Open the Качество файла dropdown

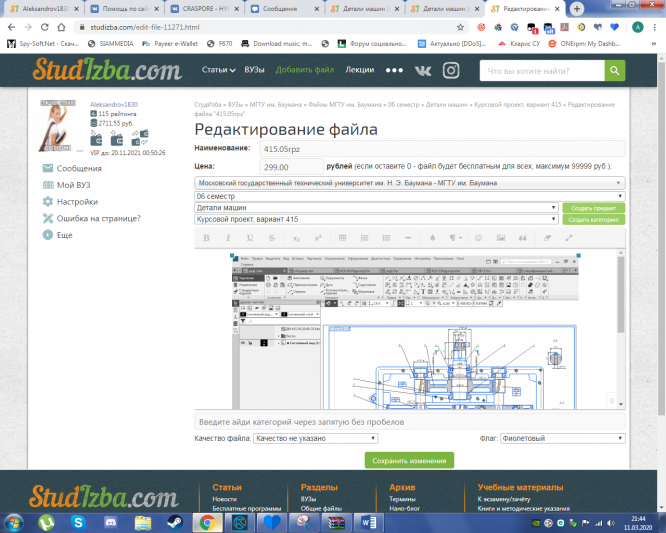click(316, 438)
